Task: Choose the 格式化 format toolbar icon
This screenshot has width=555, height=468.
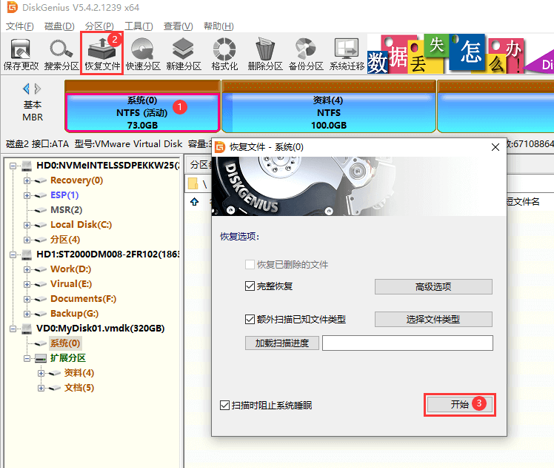Action: click(x=224, y=54)
